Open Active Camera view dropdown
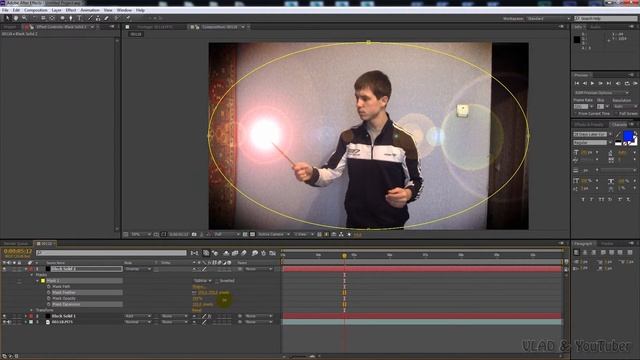The width and height of the screenshot is (640, 360). (x=273, y=234)
